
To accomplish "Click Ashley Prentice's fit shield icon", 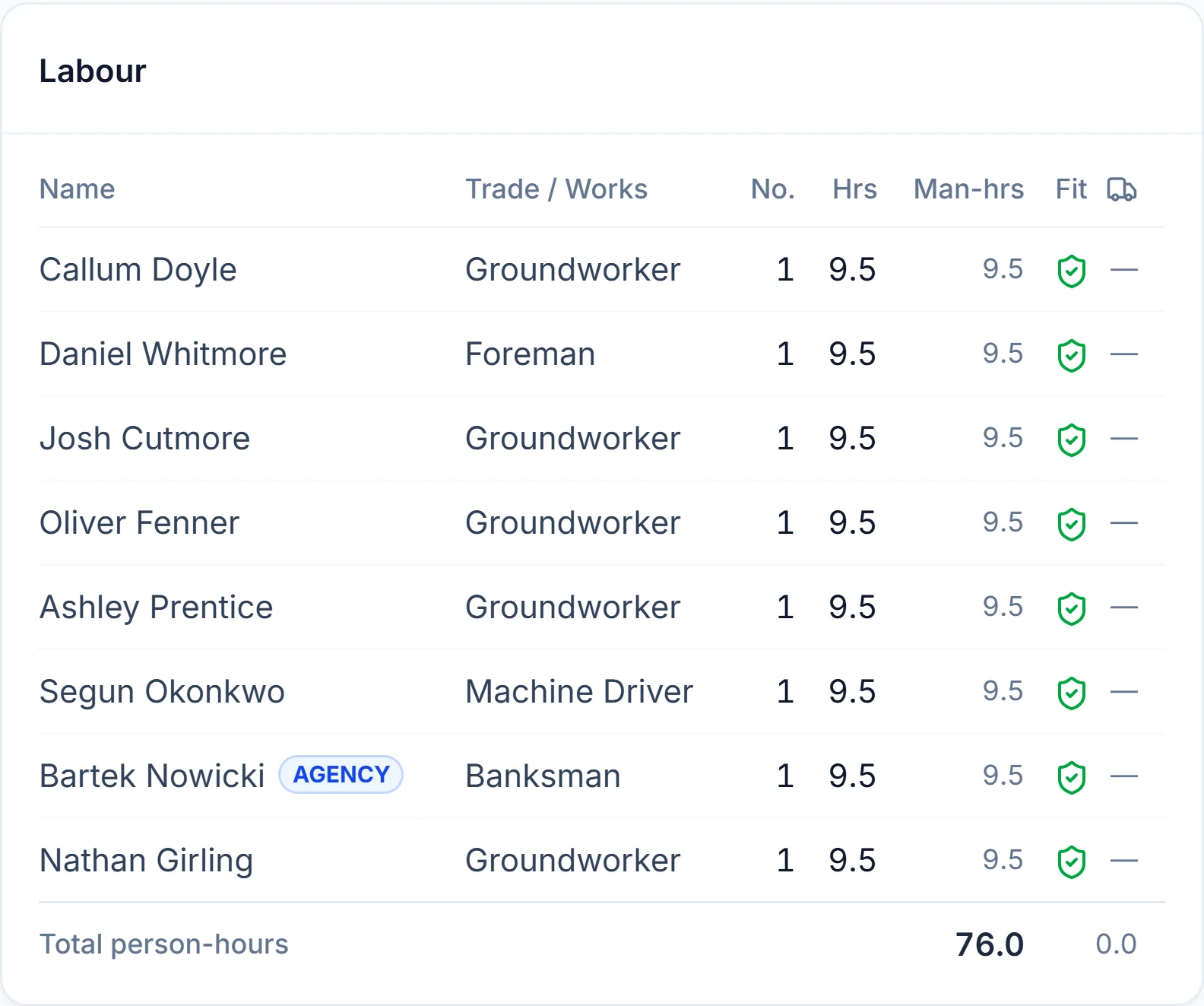I will [x=1072, y=609].
